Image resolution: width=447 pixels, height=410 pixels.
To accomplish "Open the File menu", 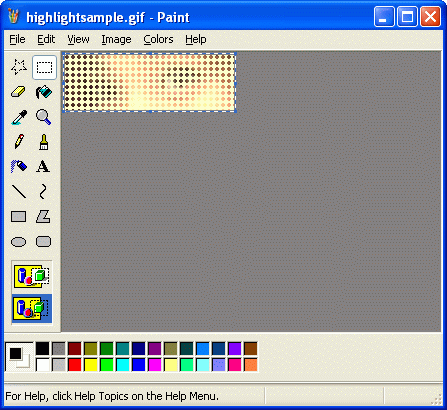I will click(17, 39).
